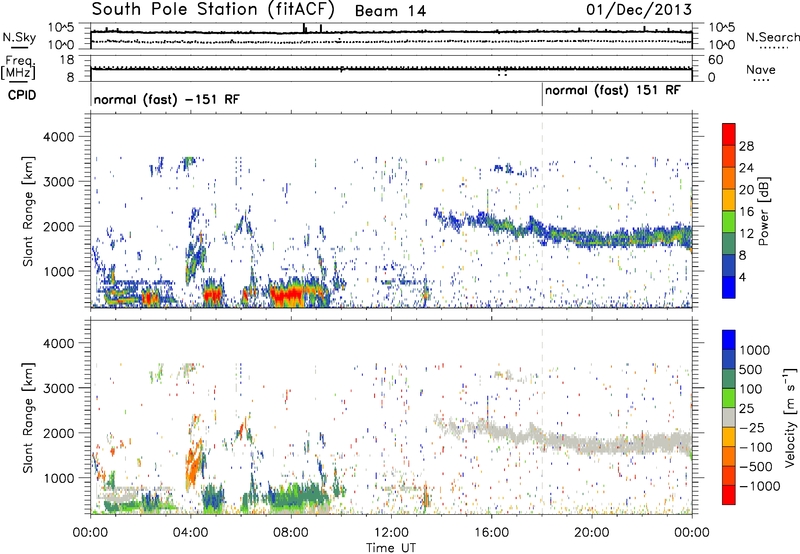Click the grey near-zero velocity swatch

click(x=729, y=417)
